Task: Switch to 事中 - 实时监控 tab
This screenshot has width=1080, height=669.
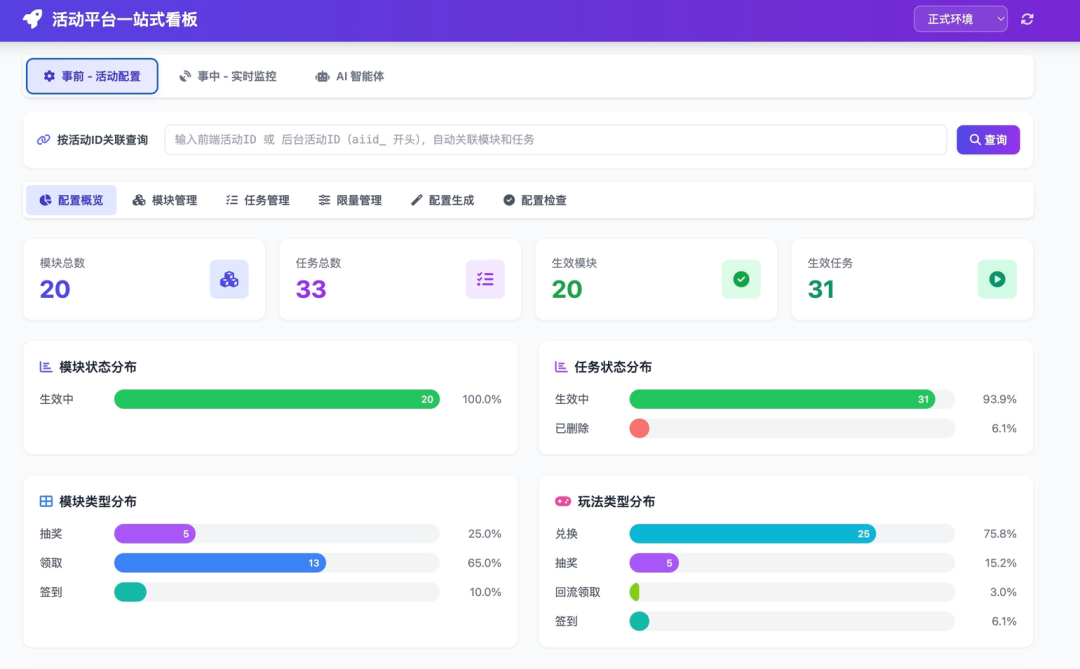Action: tap(228, 76)
